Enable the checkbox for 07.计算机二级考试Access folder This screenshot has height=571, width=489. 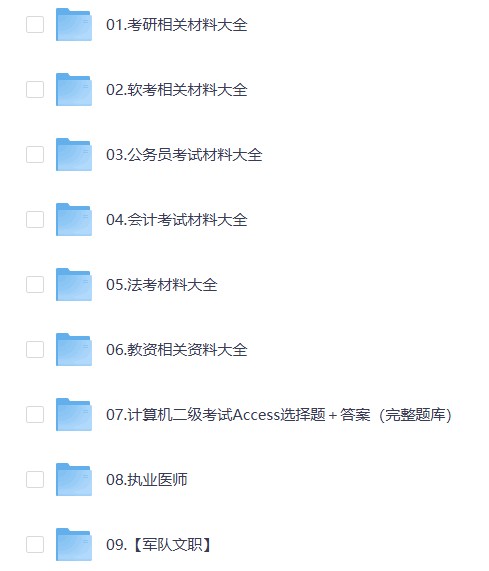(35, 414)
